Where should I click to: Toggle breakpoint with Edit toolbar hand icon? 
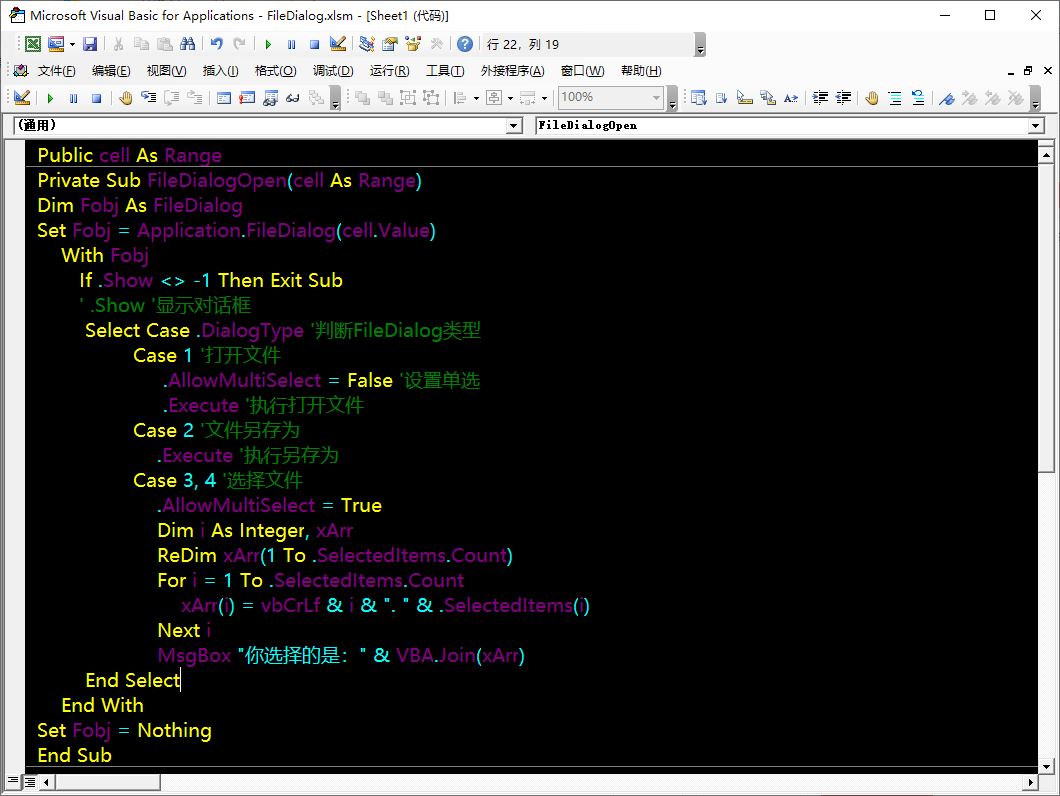tap(872, 98)
